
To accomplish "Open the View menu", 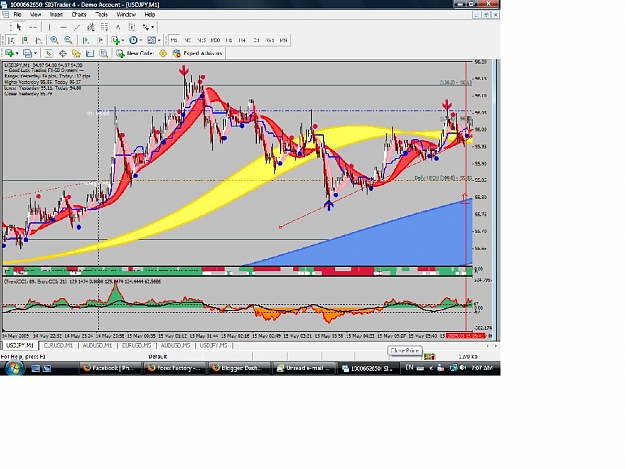I will tap(35, 14).
